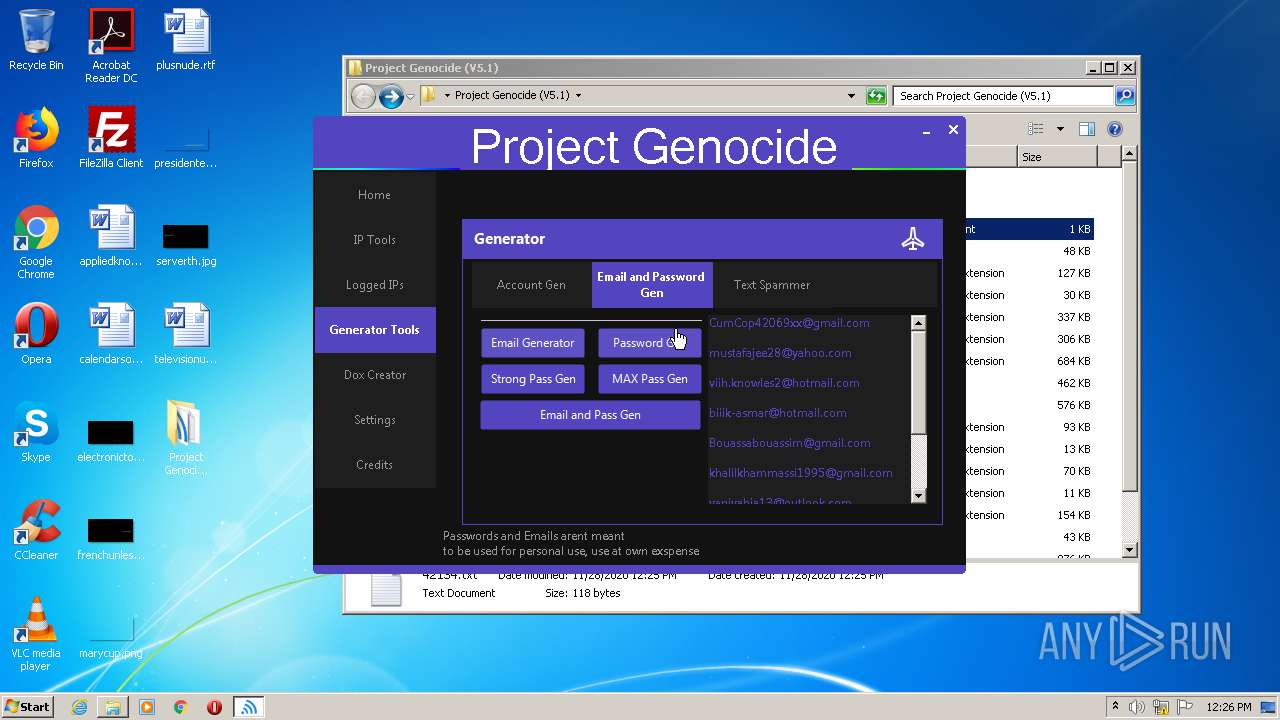Click the Explorer forward navigation arrow
The image size is (1280, 720).
(x=391, y=96)
